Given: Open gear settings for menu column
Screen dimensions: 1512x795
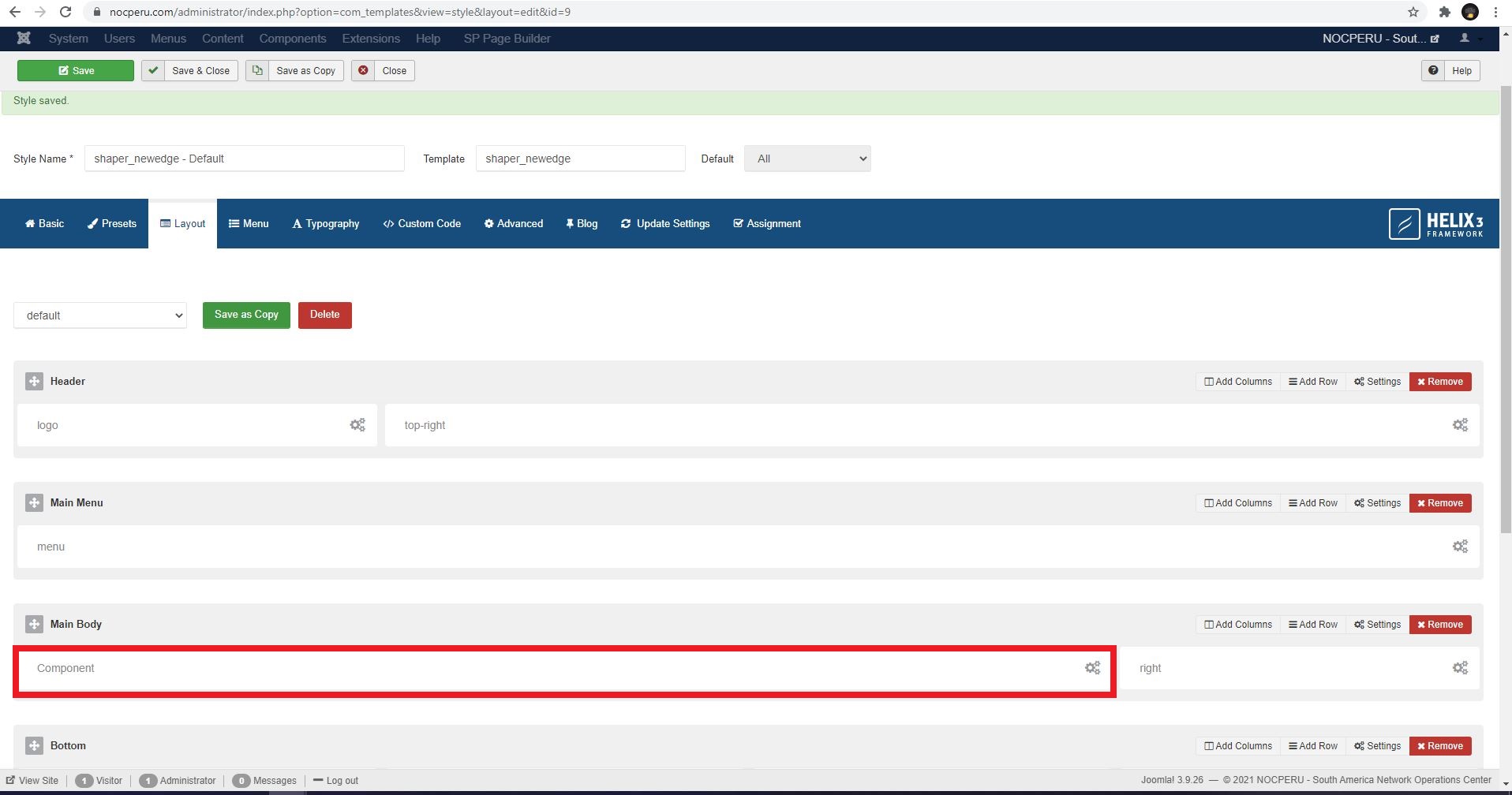Looking at the screenshot, I should pos(1460,547).
